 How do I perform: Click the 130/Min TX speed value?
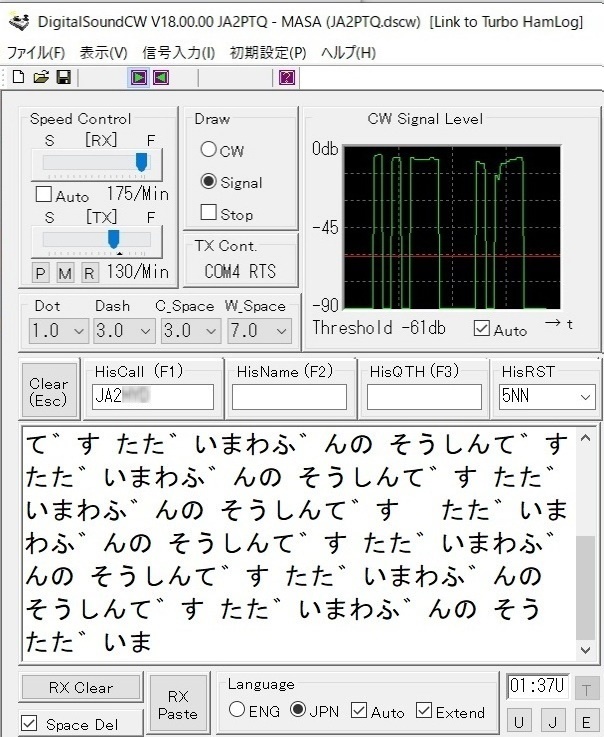pyautogui.click(x=138, y=272)
